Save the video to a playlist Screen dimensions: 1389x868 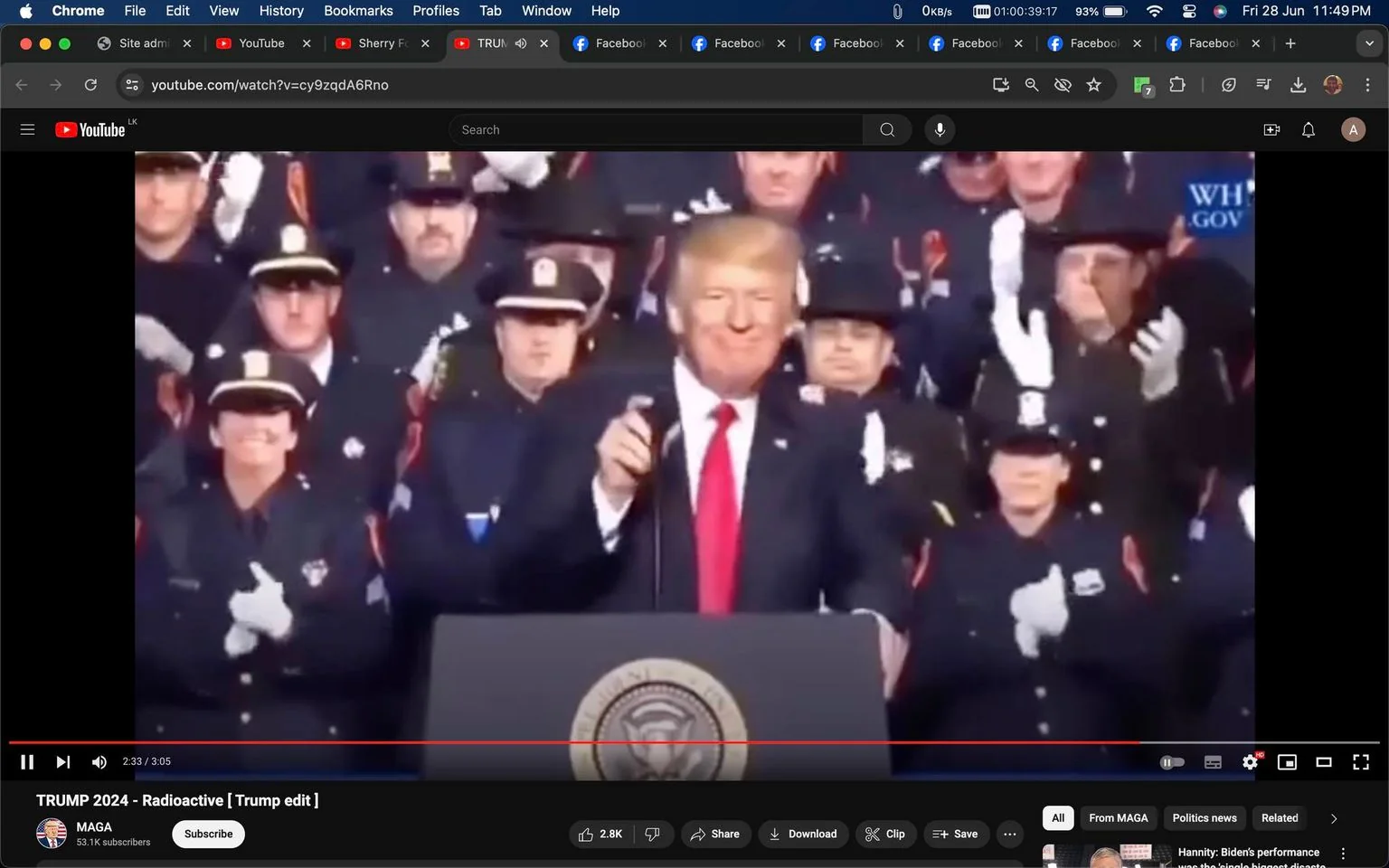click(x=955, y=834)
